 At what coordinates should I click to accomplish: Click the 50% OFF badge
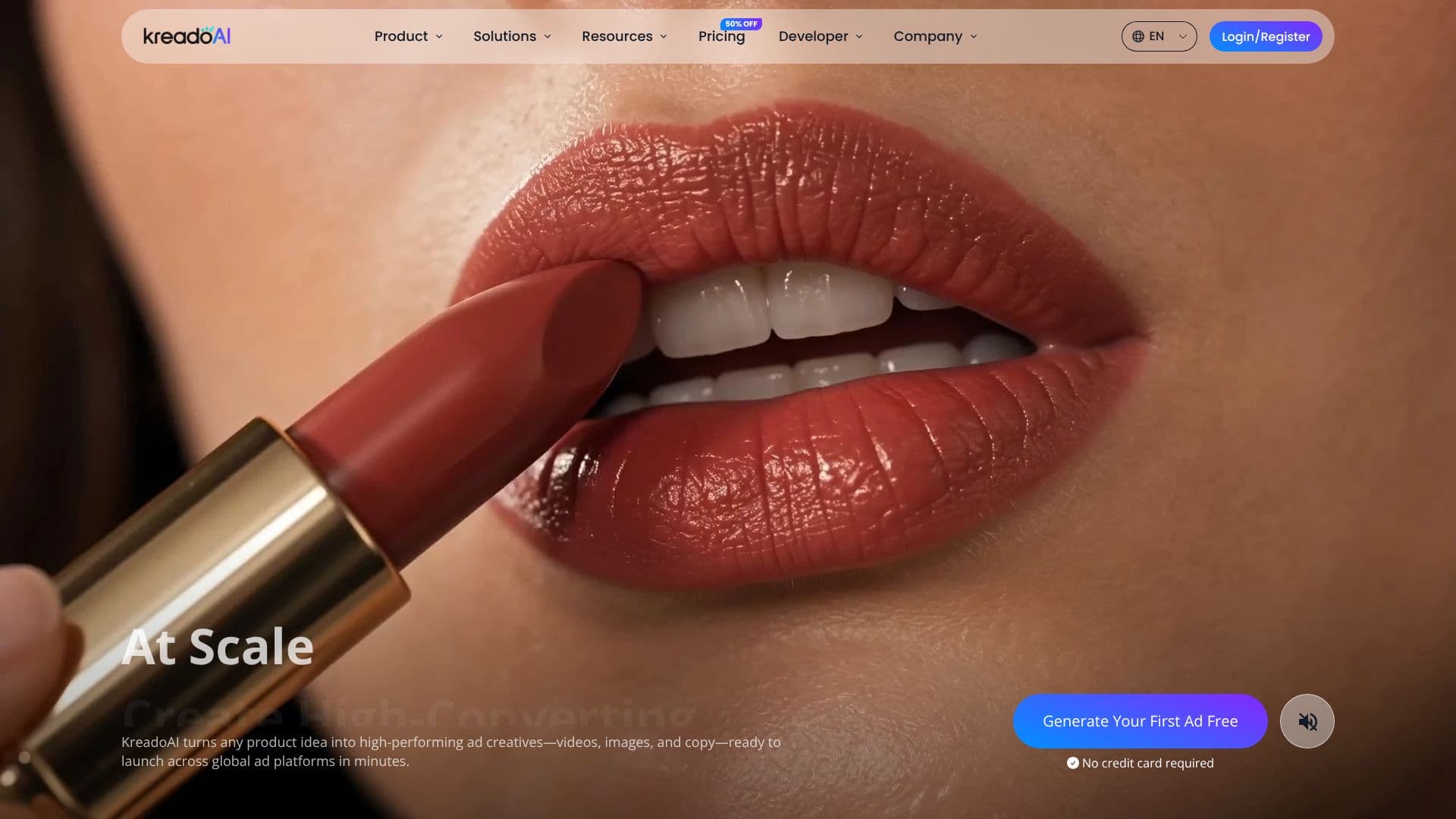(741, 24)
